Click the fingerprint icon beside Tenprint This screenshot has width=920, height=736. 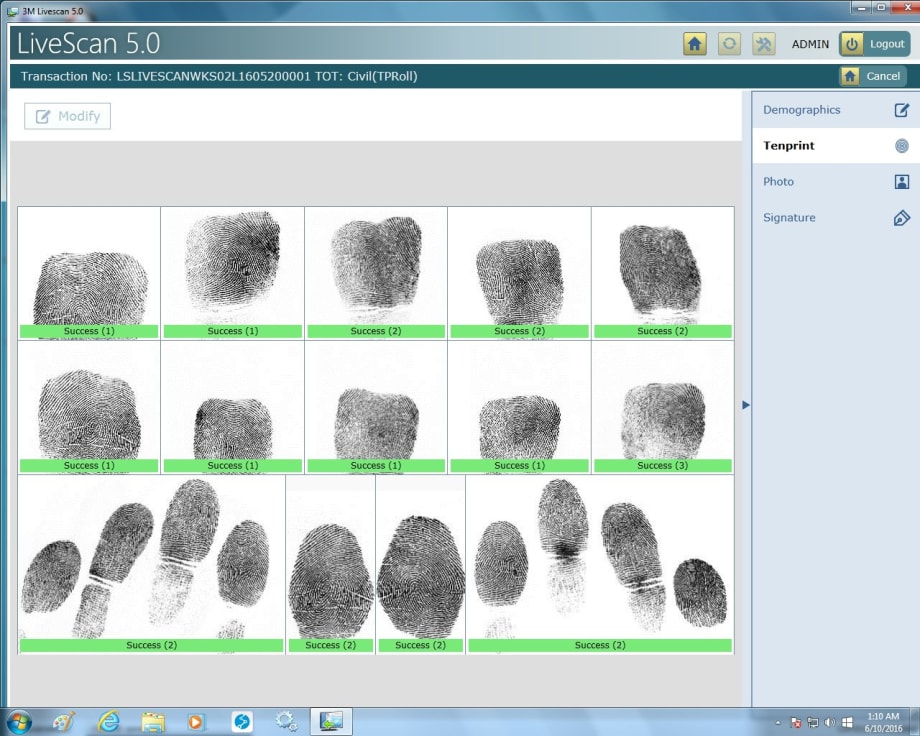click(x=901, y=145)
